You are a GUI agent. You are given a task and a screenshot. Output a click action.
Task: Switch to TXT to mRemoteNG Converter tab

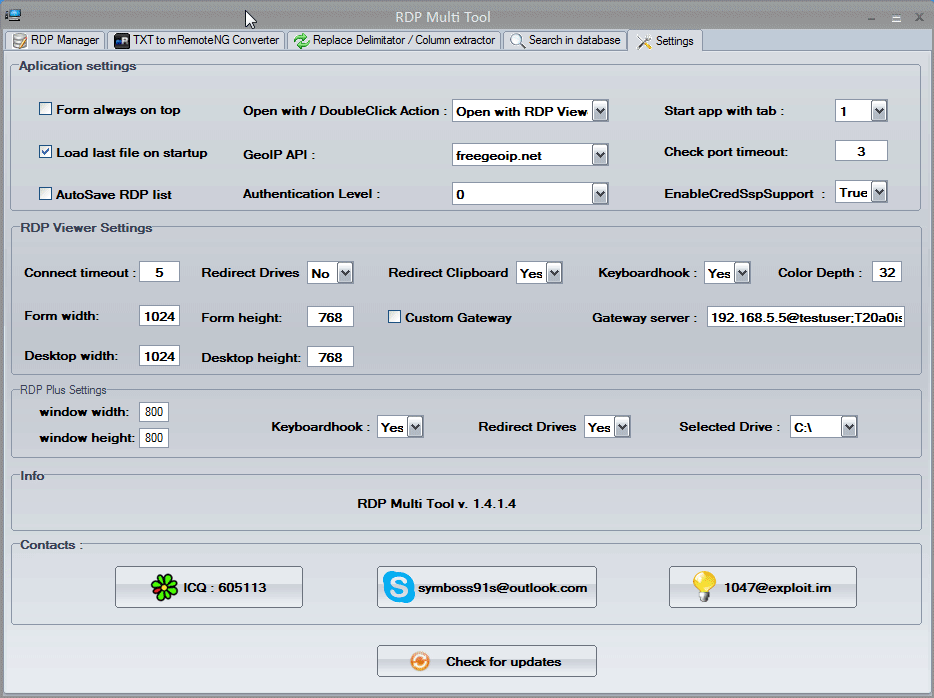point(196,41)
